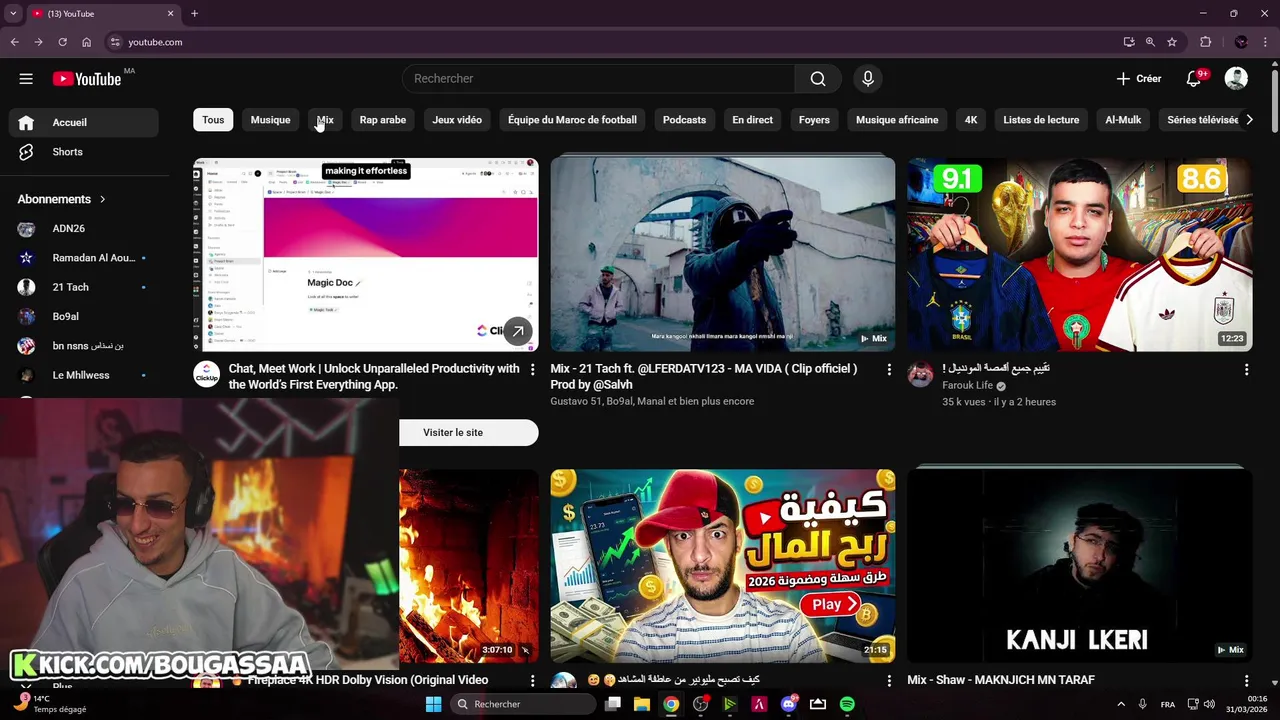Open Chrome extensions puzzle icon
1280x720 pixels.
1205,42
